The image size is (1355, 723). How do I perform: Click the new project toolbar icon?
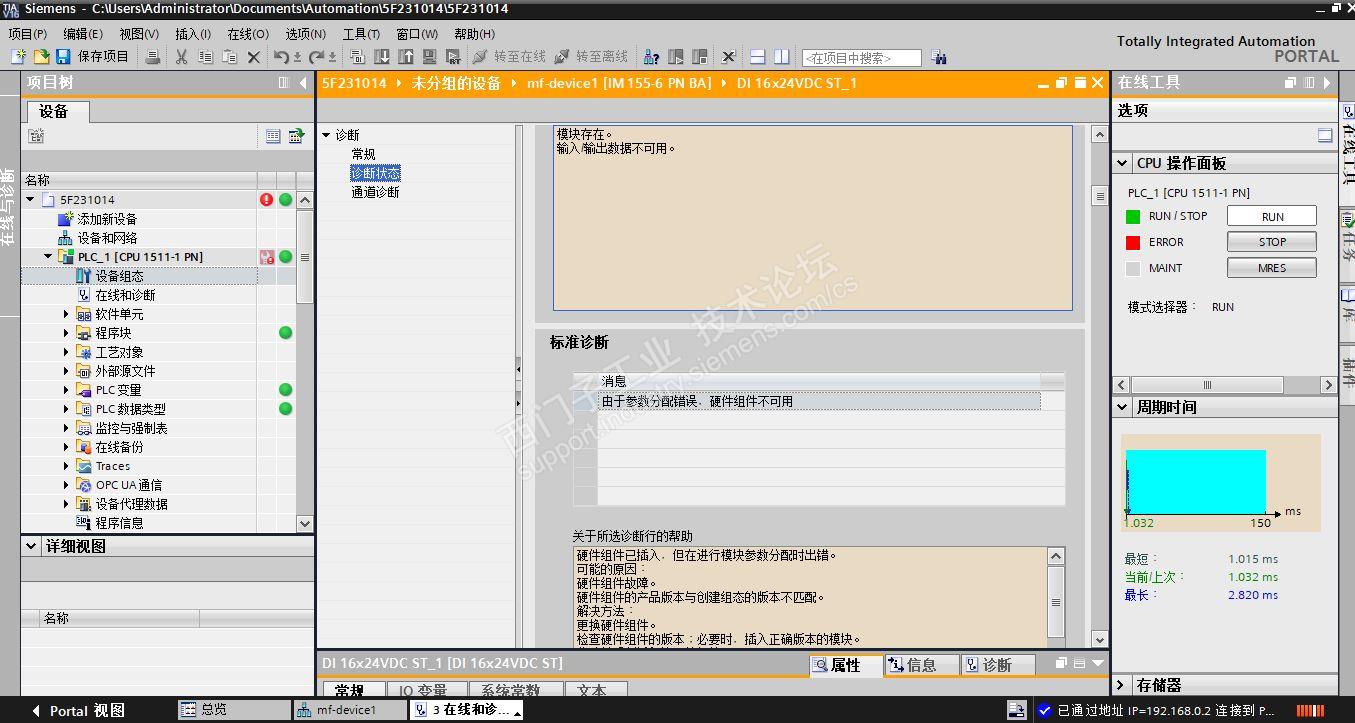19,57
